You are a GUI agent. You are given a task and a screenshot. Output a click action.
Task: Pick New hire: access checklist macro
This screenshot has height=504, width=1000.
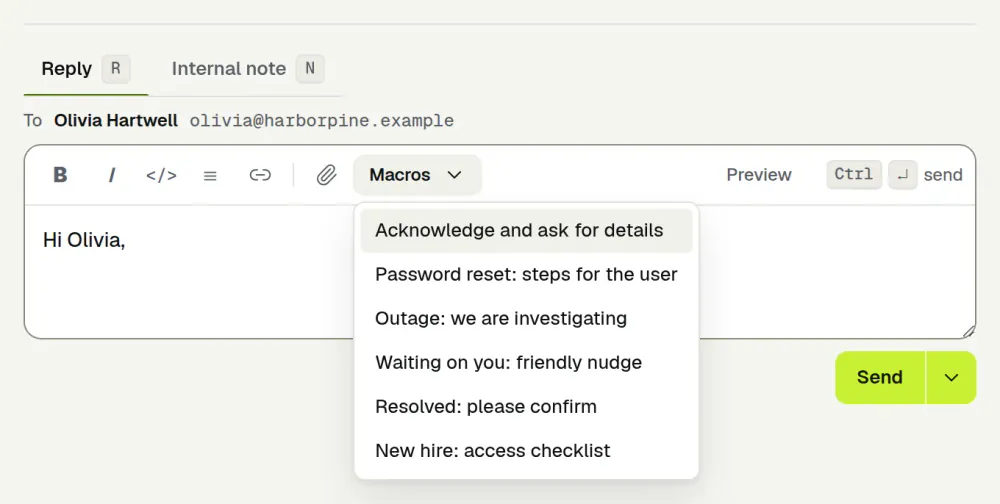(x=526, y=451)
